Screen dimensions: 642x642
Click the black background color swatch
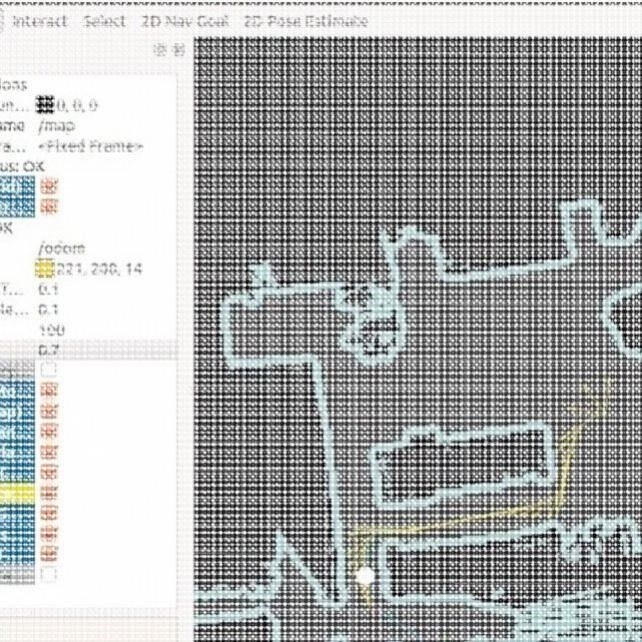[x=45, y=105]
